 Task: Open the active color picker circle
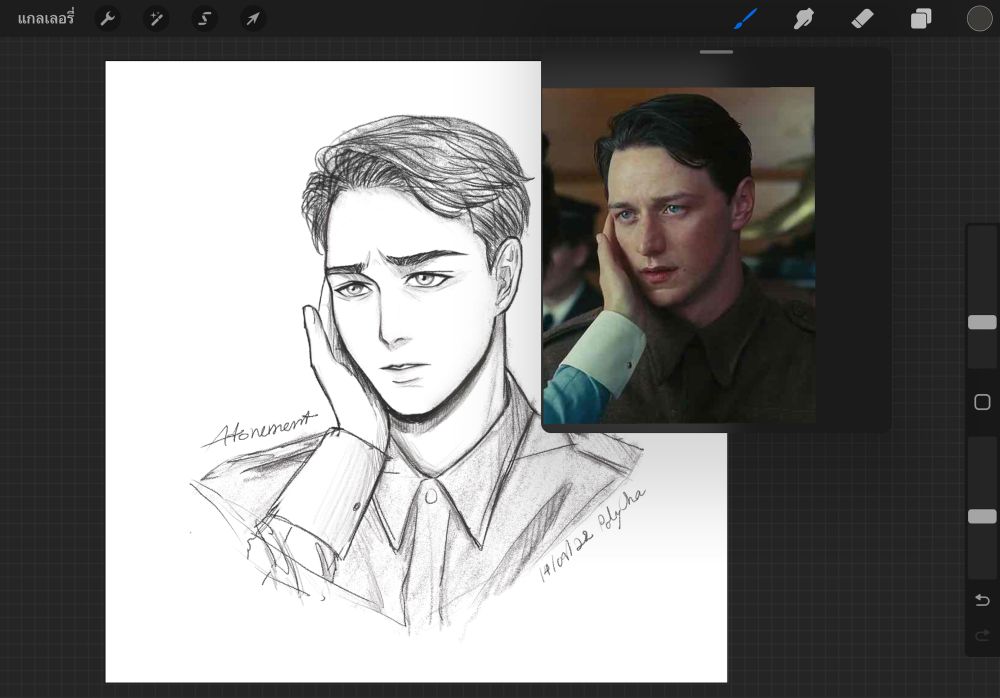[979, 19]
